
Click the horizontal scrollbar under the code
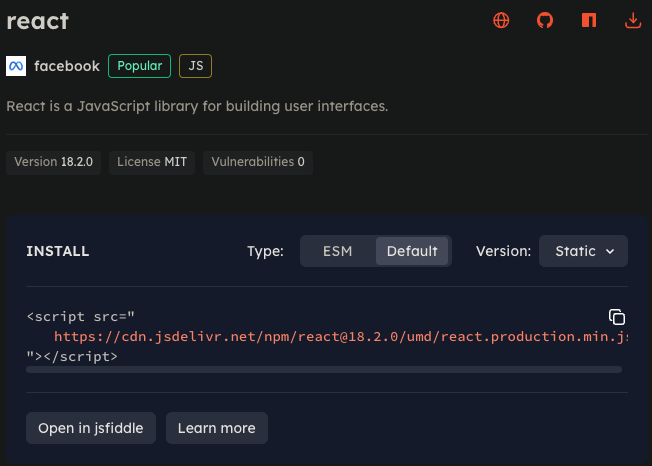coord(324,370)
